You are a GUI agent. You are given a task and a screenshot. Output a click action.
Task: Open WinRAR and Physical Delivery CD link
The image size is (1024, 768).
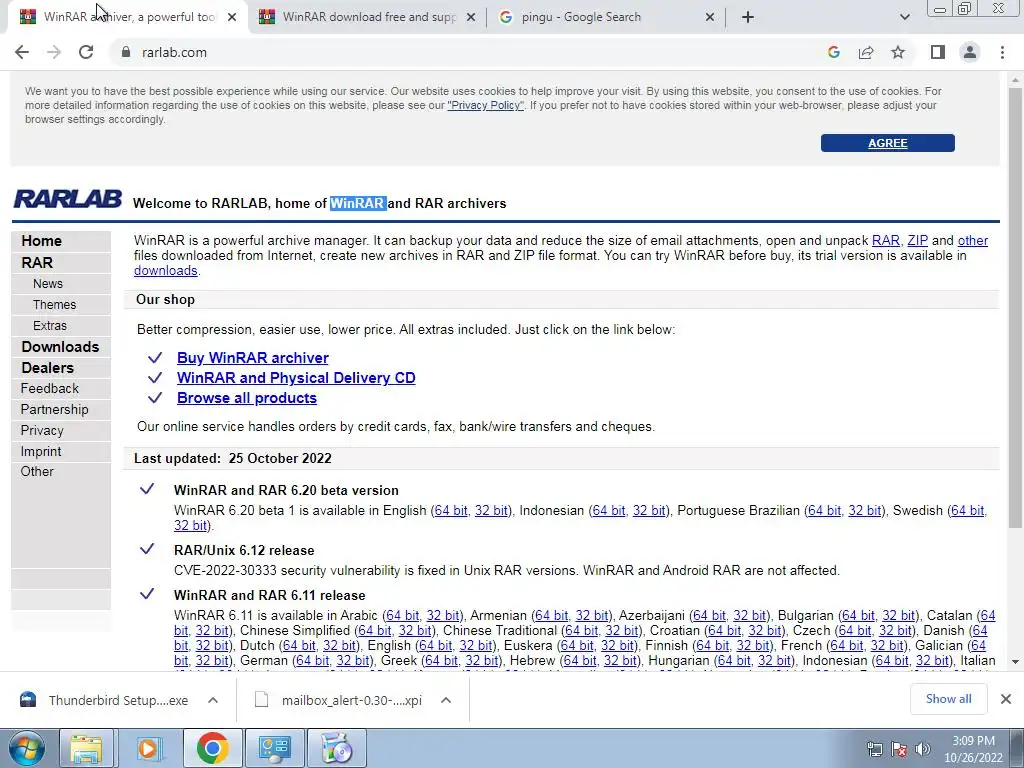click(296, 378)
